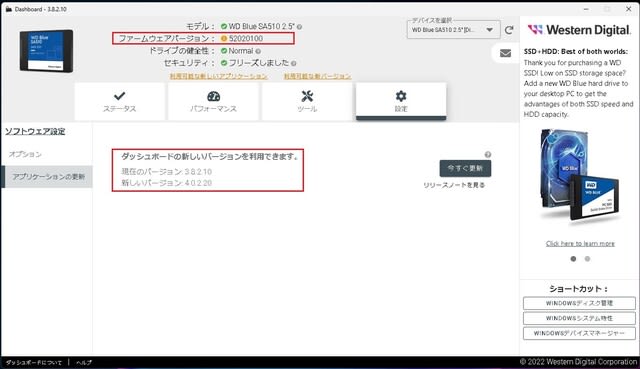
Task: Open the mail envelope notification icon
Action: click(505, 53)
